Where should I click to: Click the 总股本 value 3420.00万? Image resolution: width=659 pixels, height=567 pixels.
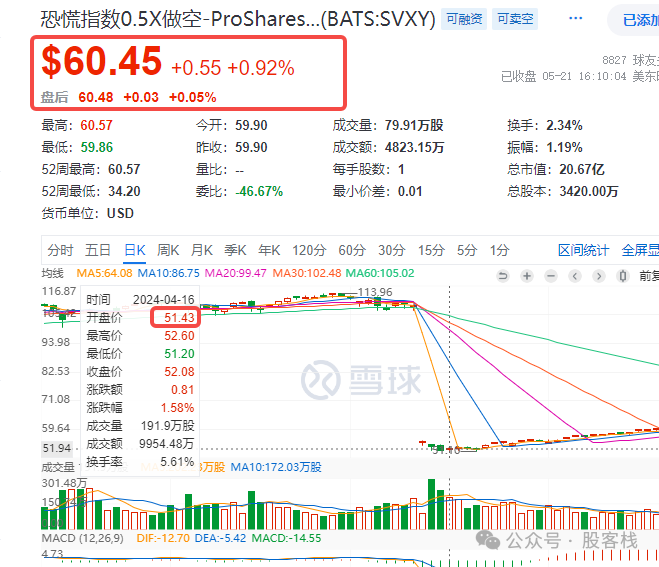coord(588,191)
